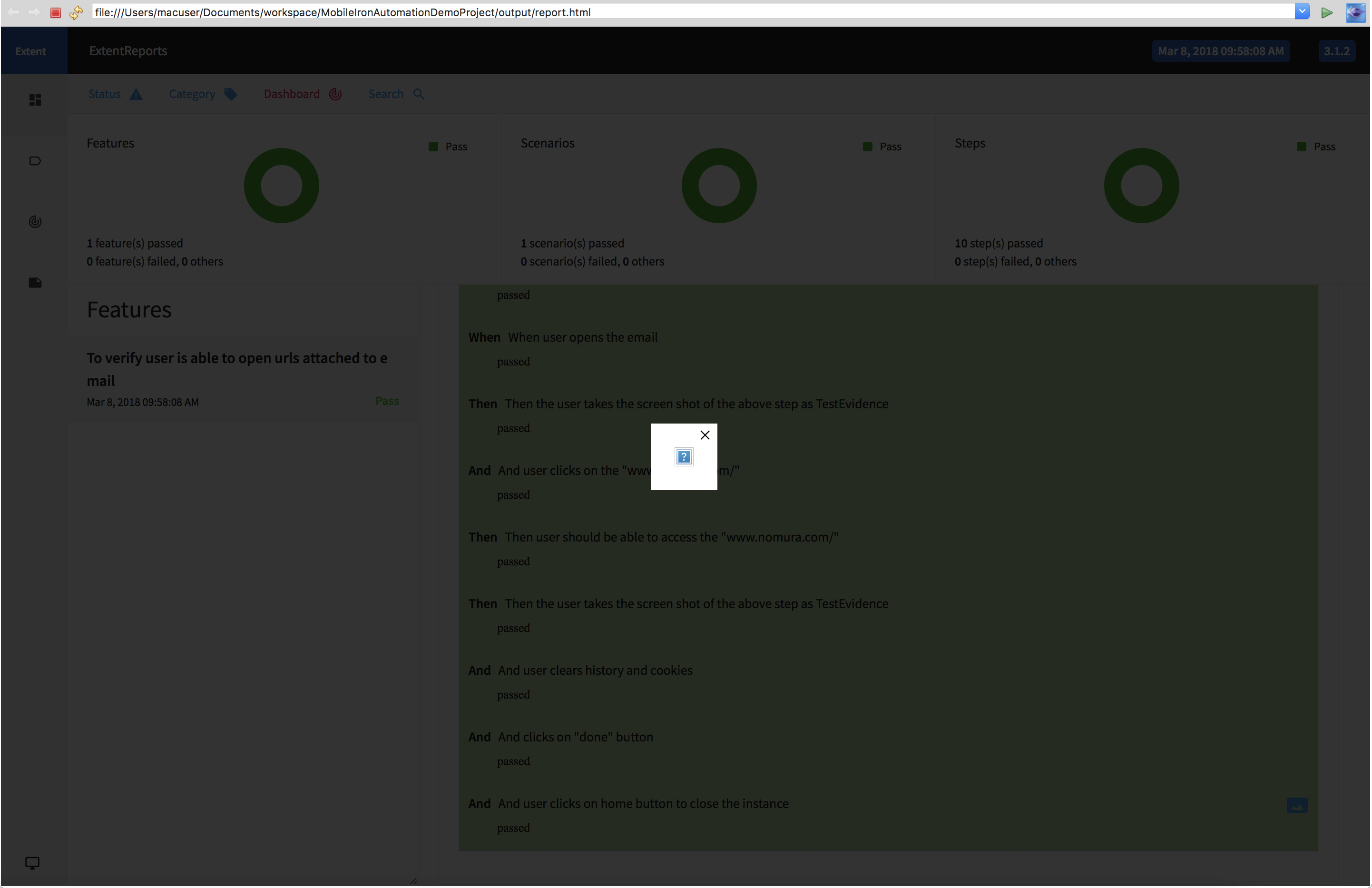Click the broken image placeholder in popup
The image size is (1372, 888).
[x=684, y=457]
